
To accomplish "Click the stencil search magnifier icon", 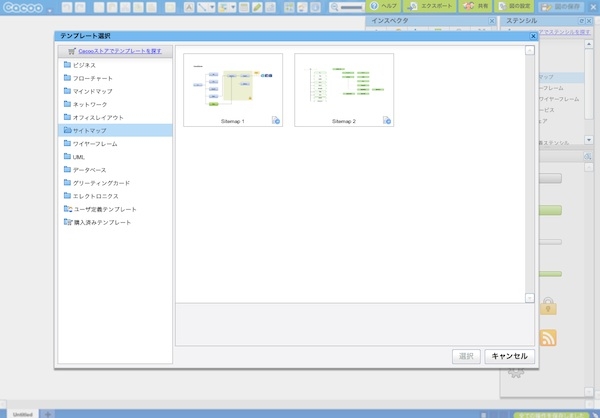I will coord(588,156).
